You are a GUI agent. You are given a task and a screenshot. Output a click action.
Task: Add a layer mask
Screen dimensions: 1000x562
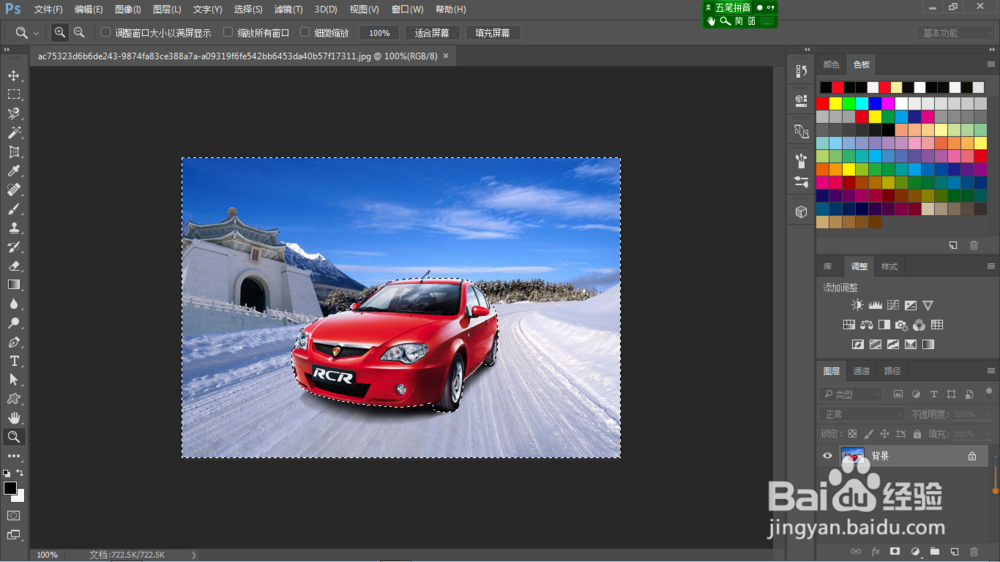(x=895, y=551)
